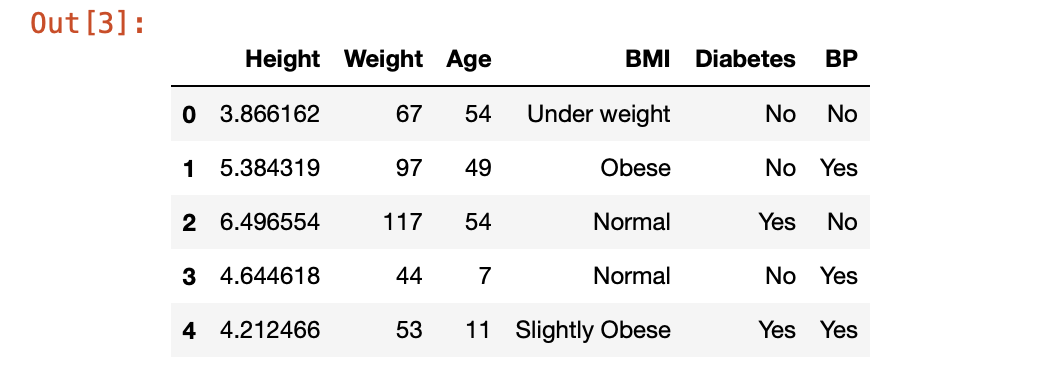Select row index 1
This screenshot has height=382, width=1062.
(189, 169)
